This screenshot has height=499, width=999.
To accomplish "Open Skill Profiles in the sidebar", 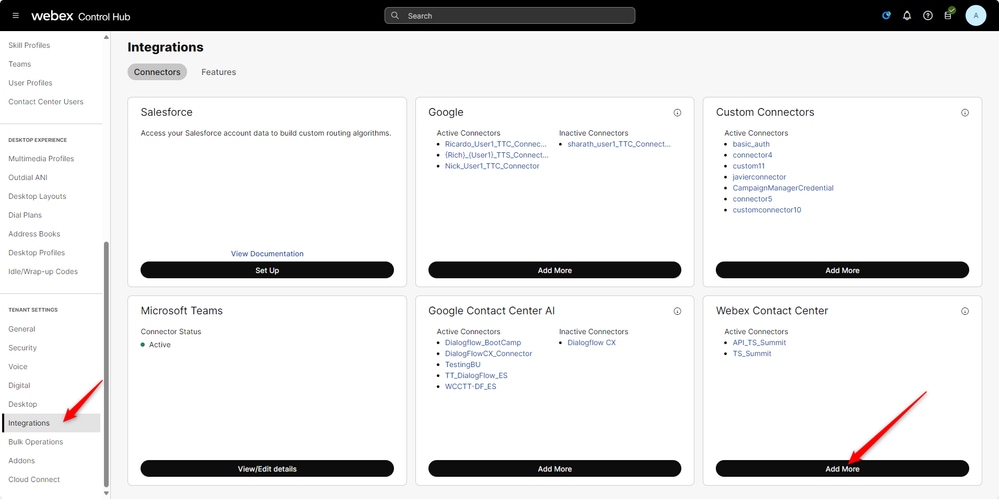I will pyautogui.click(x=29, y=45).
